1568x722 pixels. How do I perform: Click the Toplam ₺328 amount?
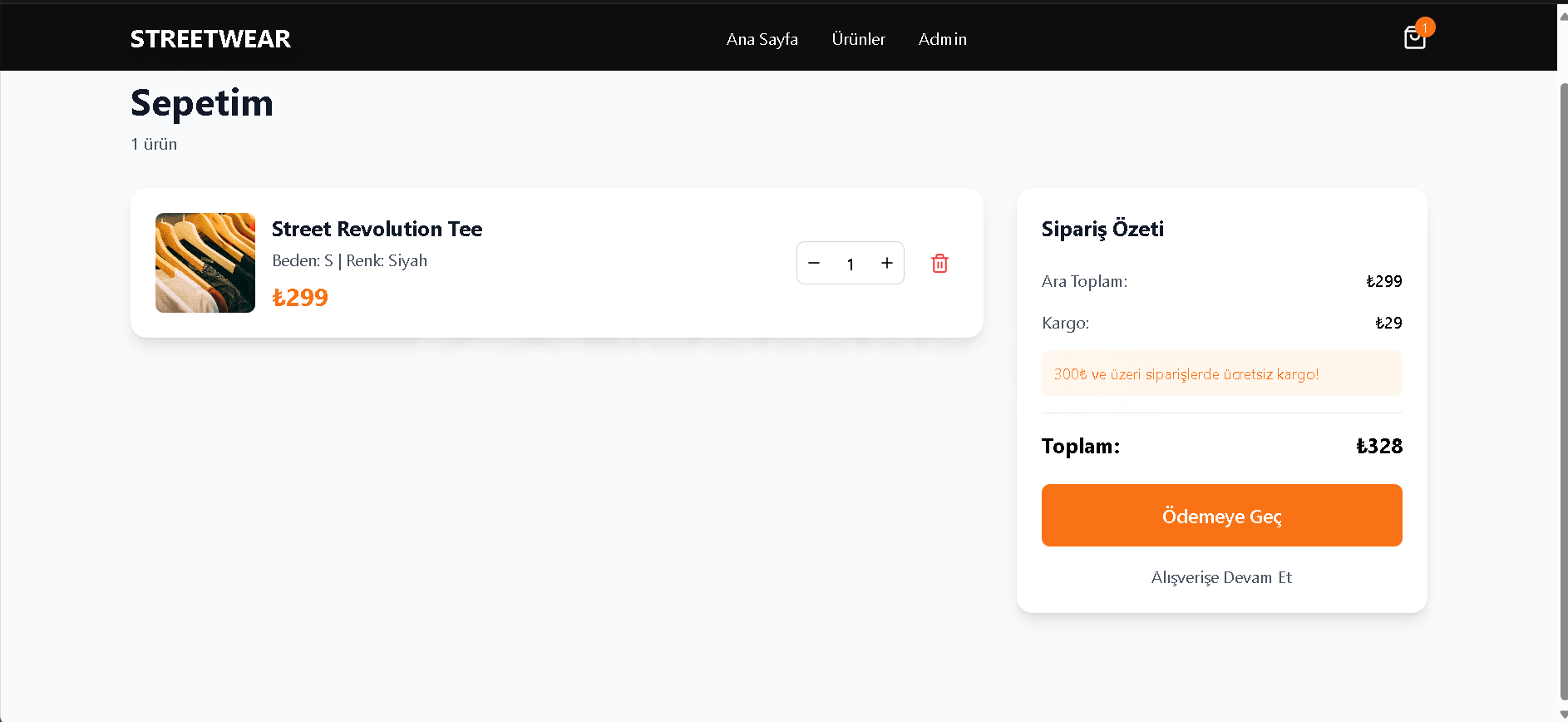(x=1379, y=446)
